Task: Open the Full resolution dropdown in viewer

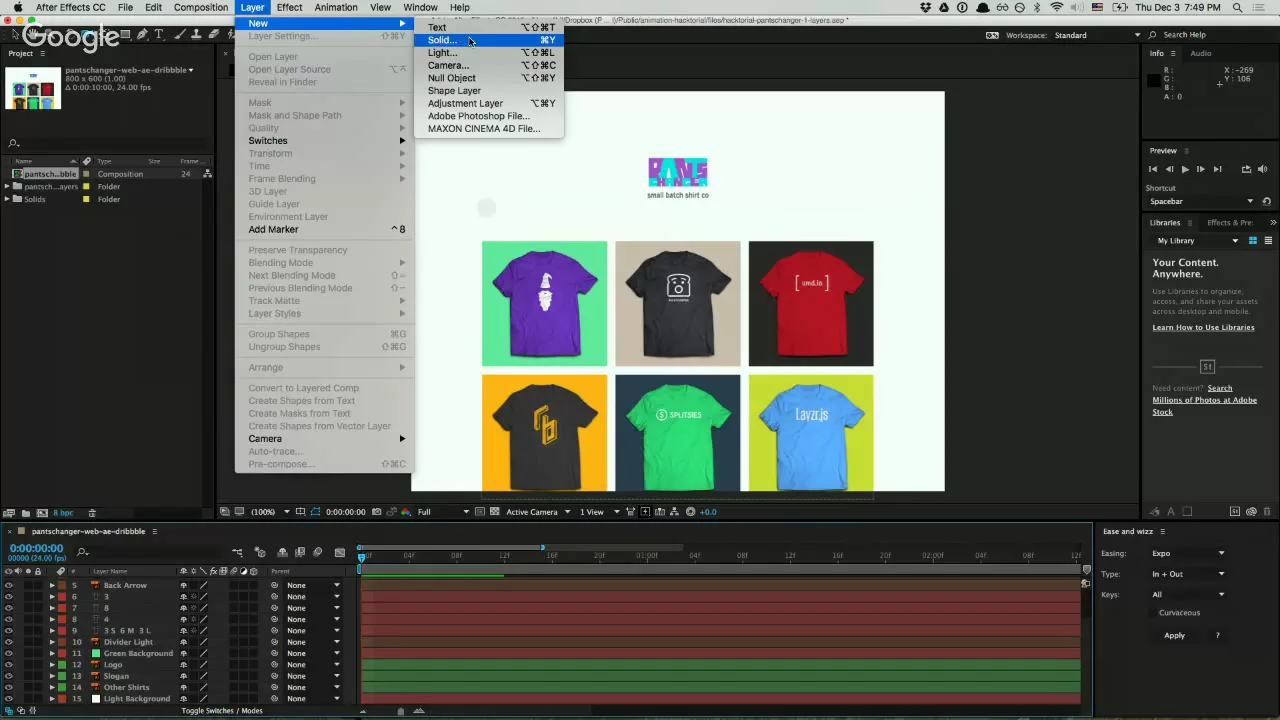Action: click(x=443, y=512)
